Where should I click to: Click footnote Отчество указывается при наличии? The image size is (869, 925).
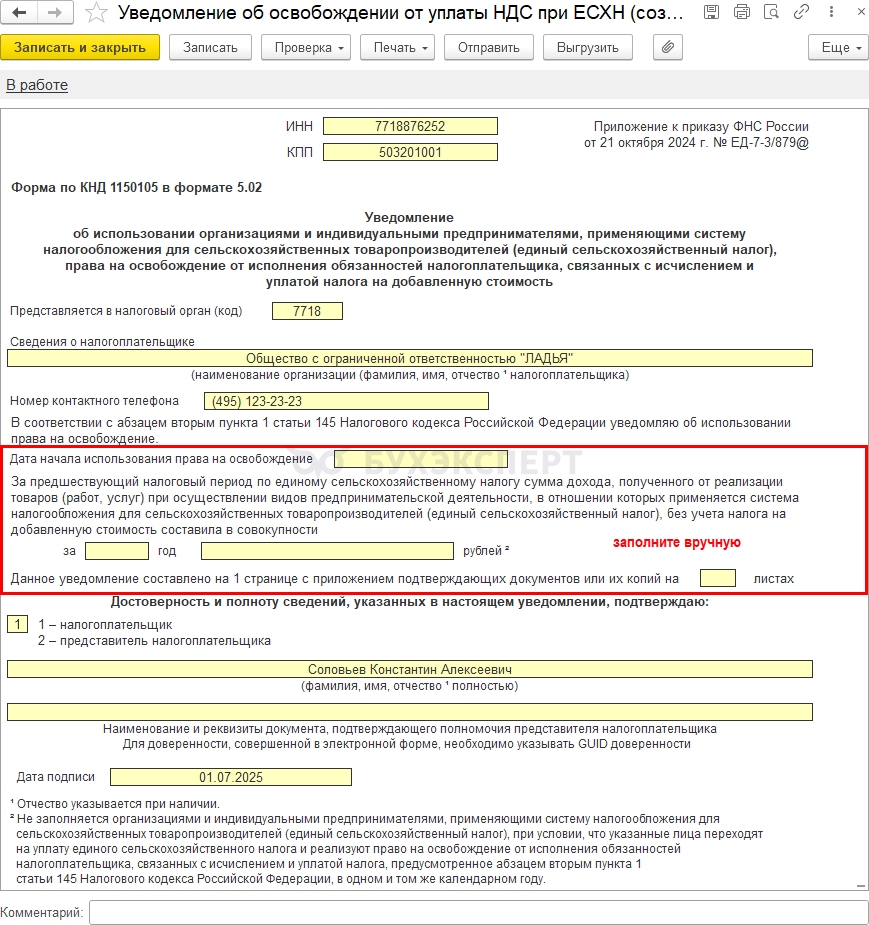[x=118, y=803]
